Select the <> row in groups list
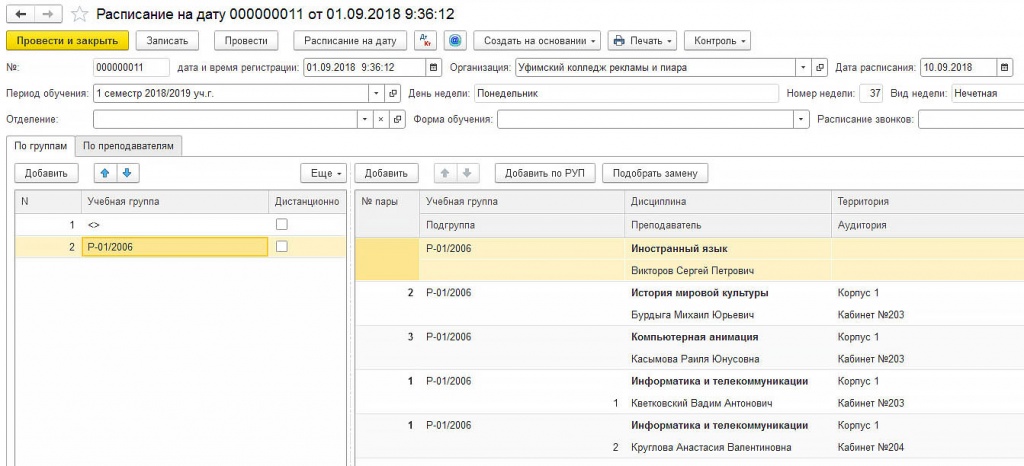The width and height of the screenshot is (1024, 466). 174,225
